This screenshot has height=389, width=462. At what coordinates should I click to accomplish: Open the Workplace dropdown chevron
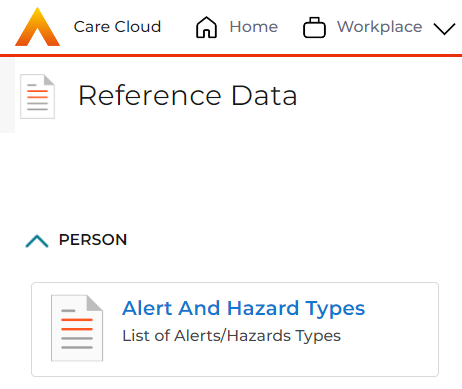444,29
